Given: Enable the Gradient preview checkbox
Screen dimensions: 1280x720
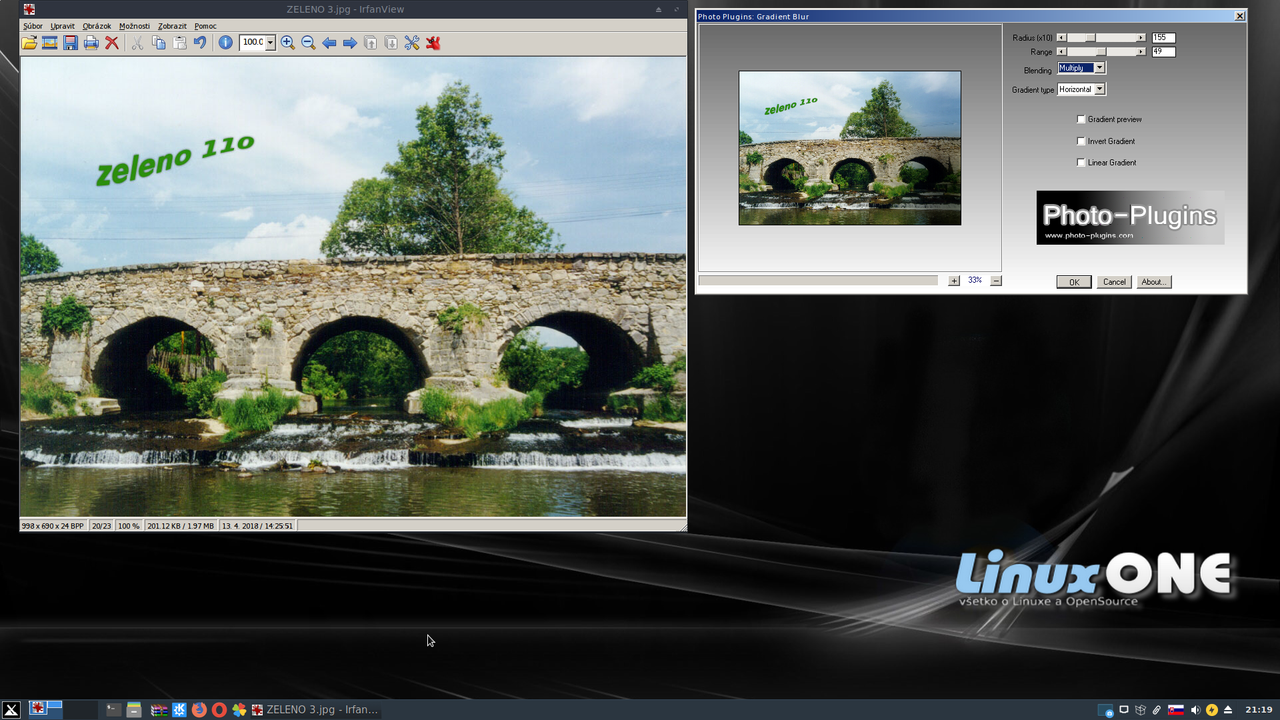Looking at the screenshot, I should pyautogui.click(x=1081, y=119).
